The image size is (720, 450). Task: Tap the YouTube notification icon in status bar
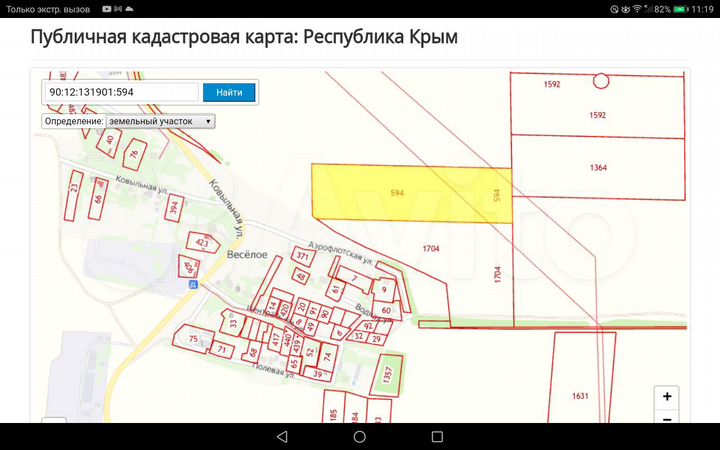coord(107,9)
